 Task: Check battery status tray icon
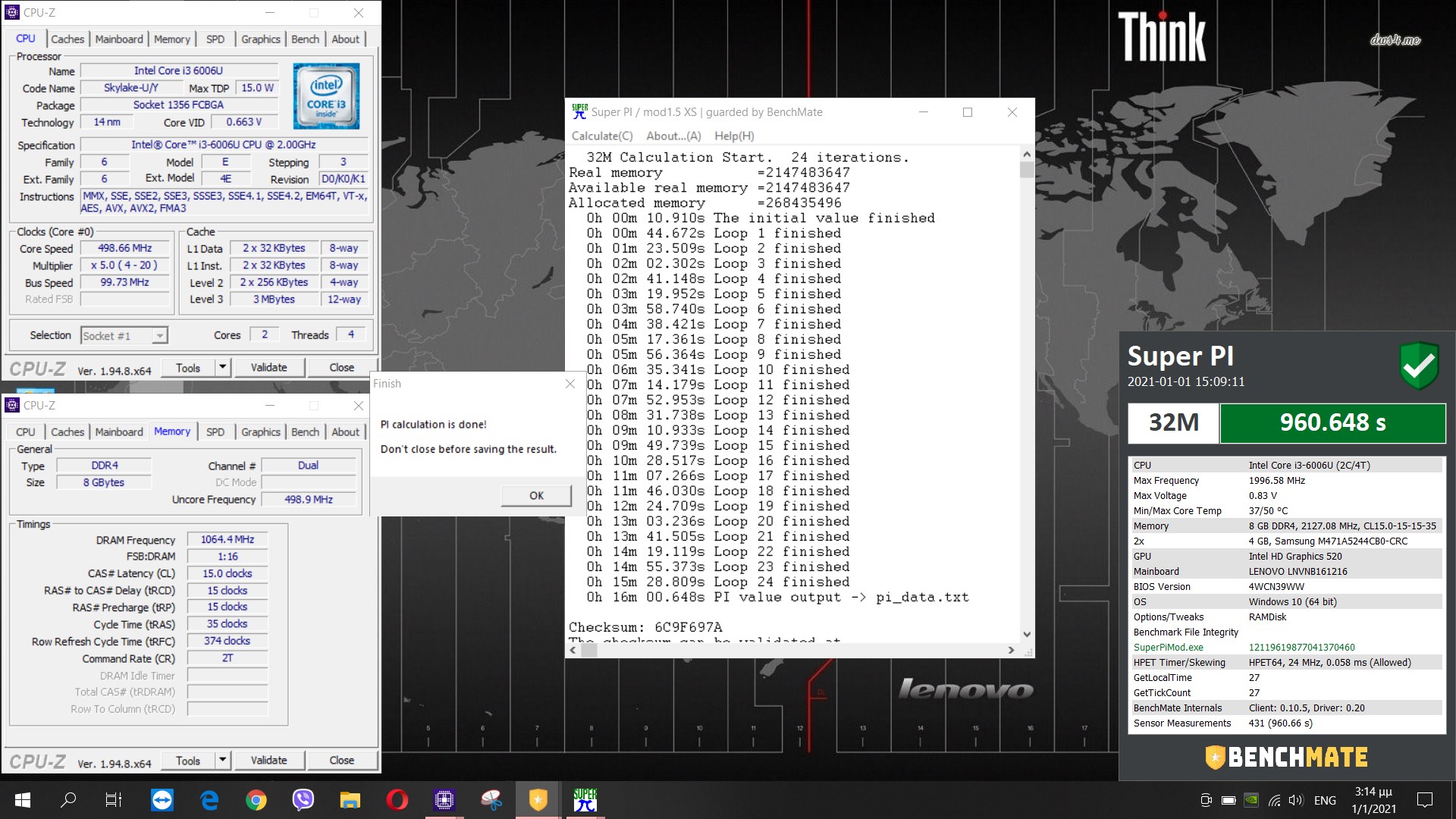click(1228, 800)
